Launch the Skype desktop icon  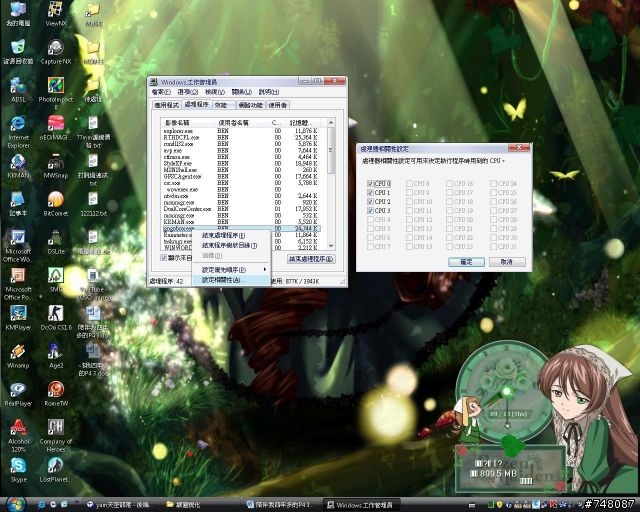pos(18,470)
